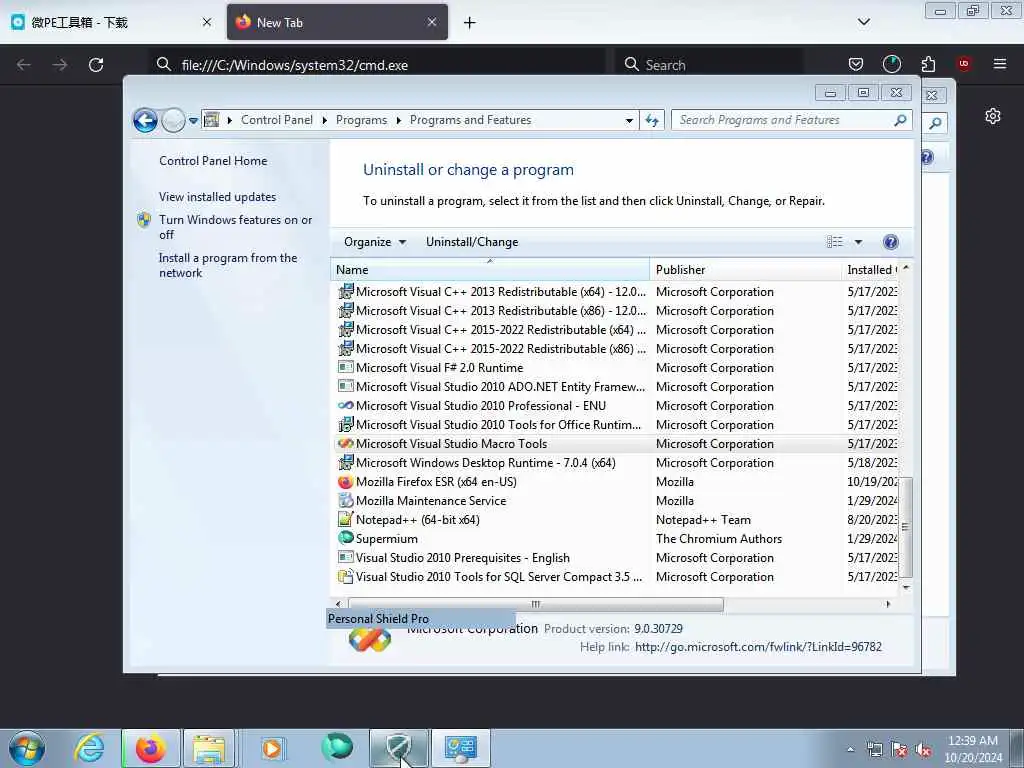The height and width of the screenshot is (768, 1024).
Task: Click the vertical scrollbar thumb of program list
Action: click(x=906, y=528)
